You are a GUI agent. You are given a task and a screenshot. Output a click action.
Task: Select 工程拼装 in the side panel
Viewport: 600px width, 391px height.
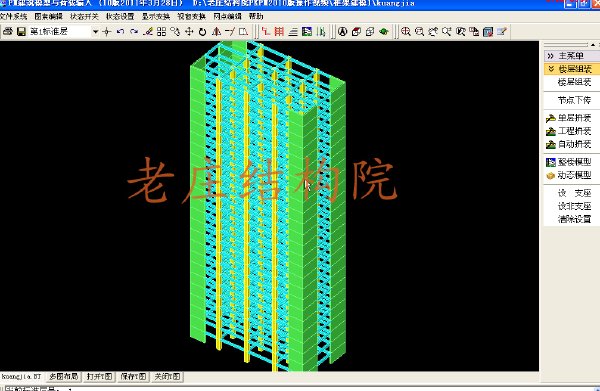569,131
